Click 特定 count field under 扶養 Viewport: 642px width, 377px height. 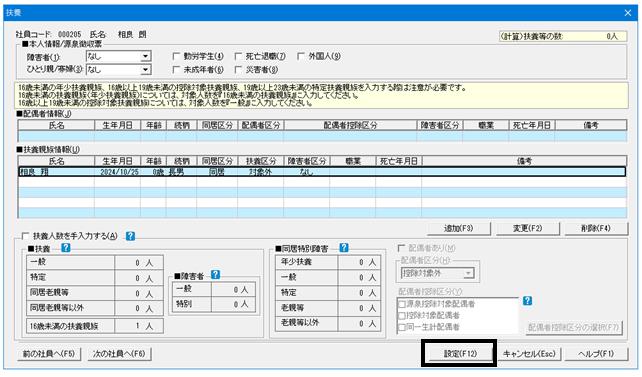tap(139, 278)
